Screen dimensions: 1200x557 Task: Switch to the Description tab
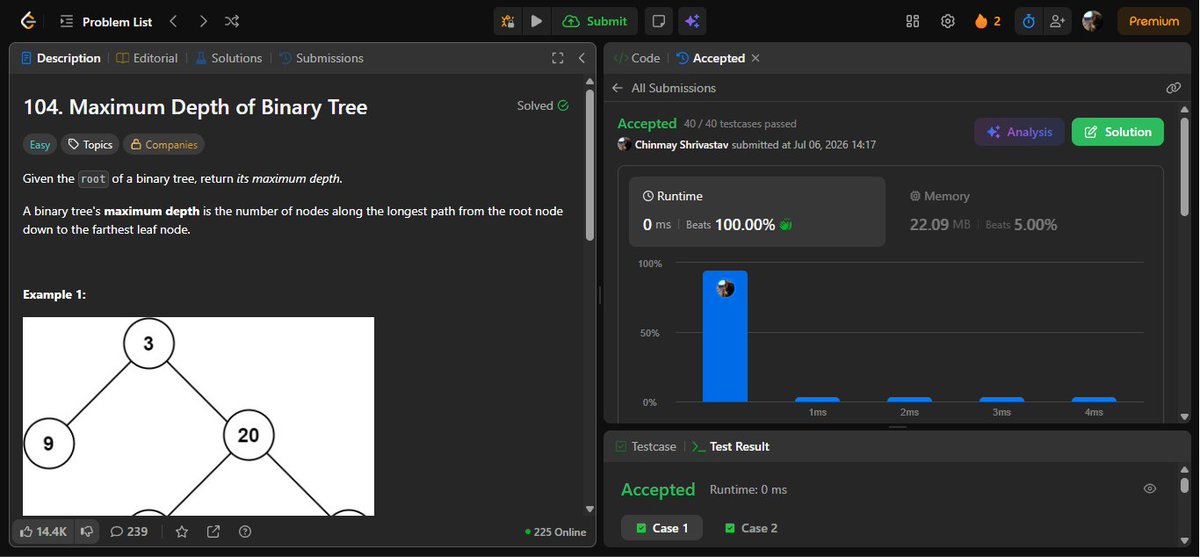[x=61, y=58]
